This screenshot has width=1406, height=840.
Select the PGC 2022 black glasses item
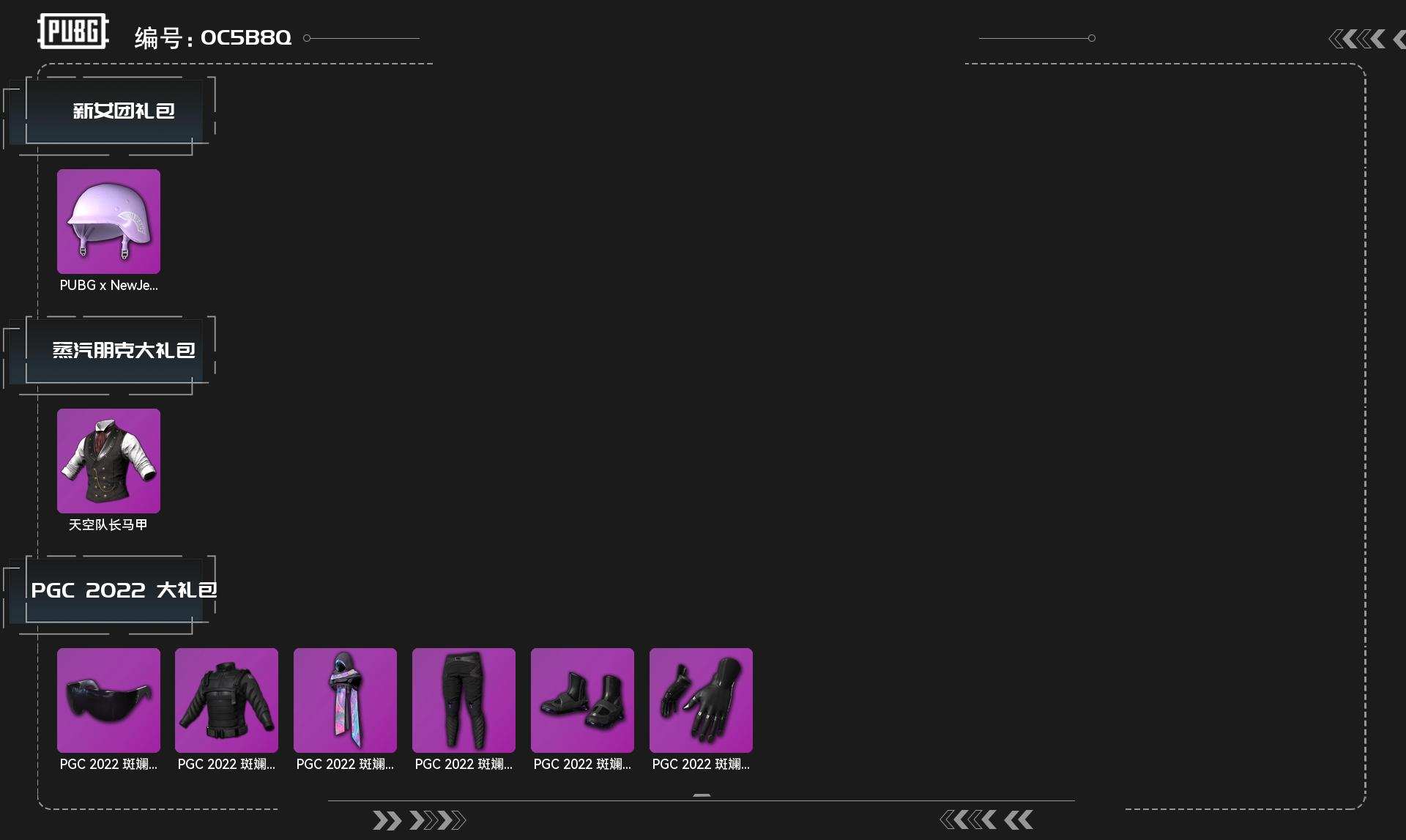[108, 700]
